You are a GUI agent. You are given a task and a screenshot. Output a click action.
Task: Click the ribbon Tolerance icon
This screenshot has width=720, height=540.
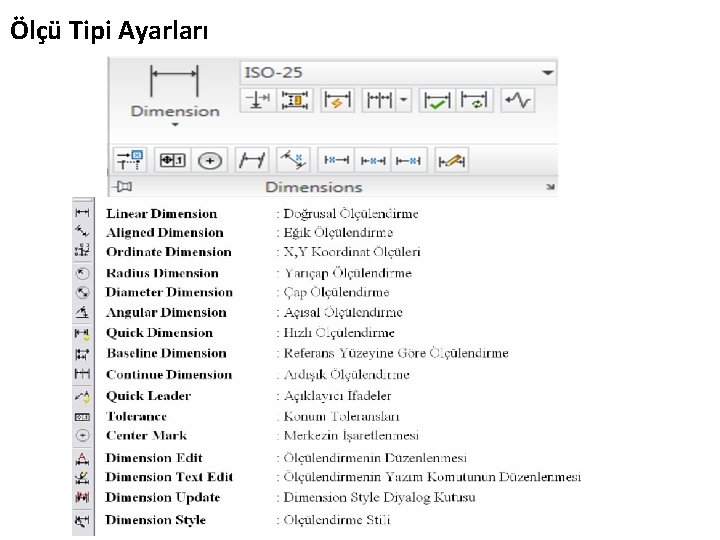tap(172, 160)
